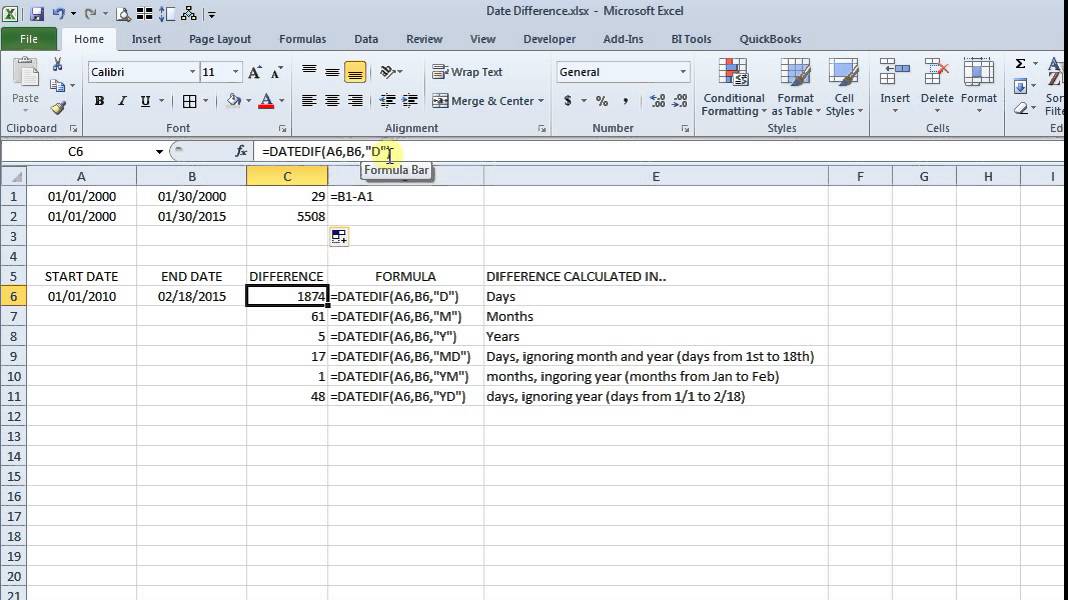
Task: Click the Decrease Decimal icon
Action: [680, 101]
